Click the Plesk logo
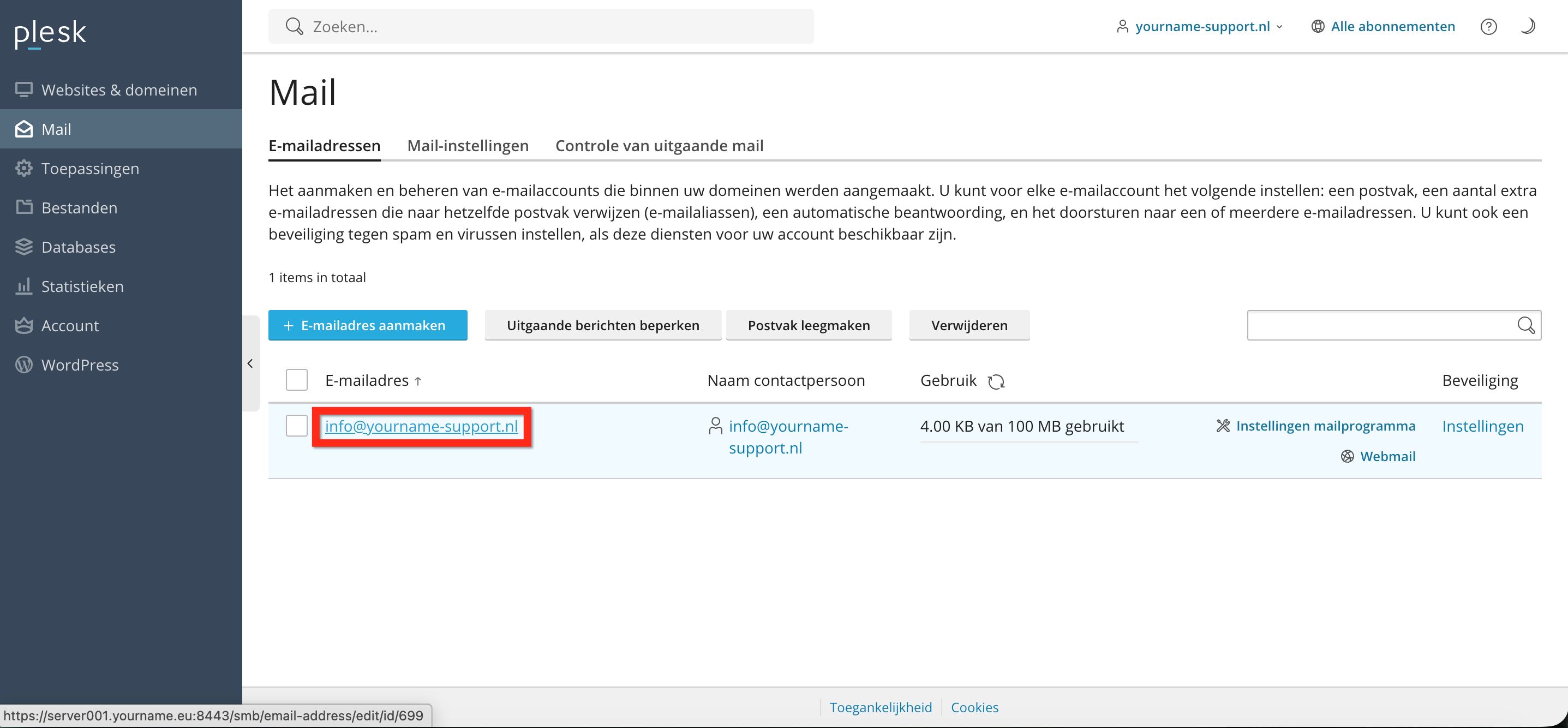 (x=51, y=33)
